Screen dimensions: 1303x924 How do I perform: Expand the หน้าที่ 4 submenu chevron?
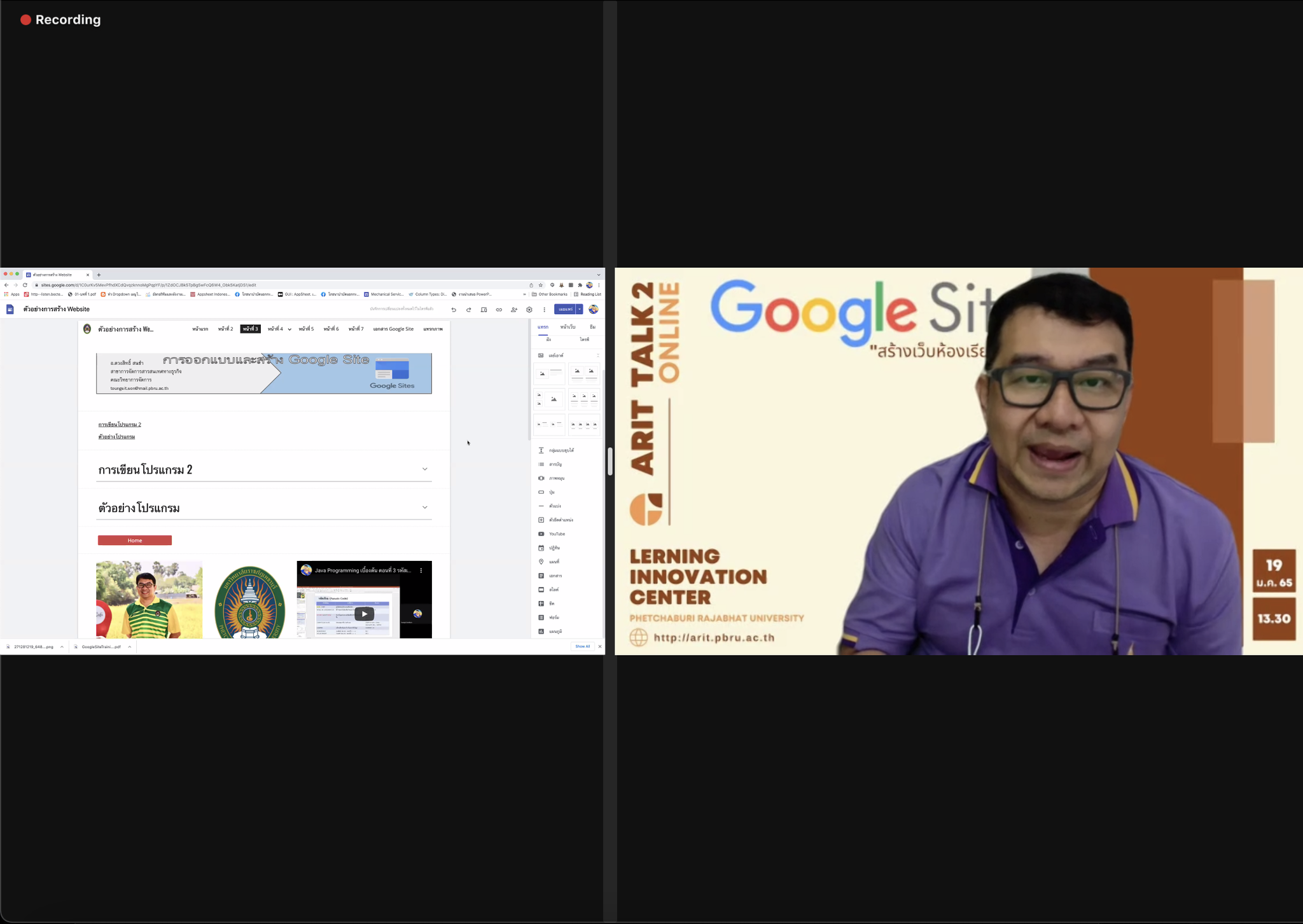click(289, 329)
